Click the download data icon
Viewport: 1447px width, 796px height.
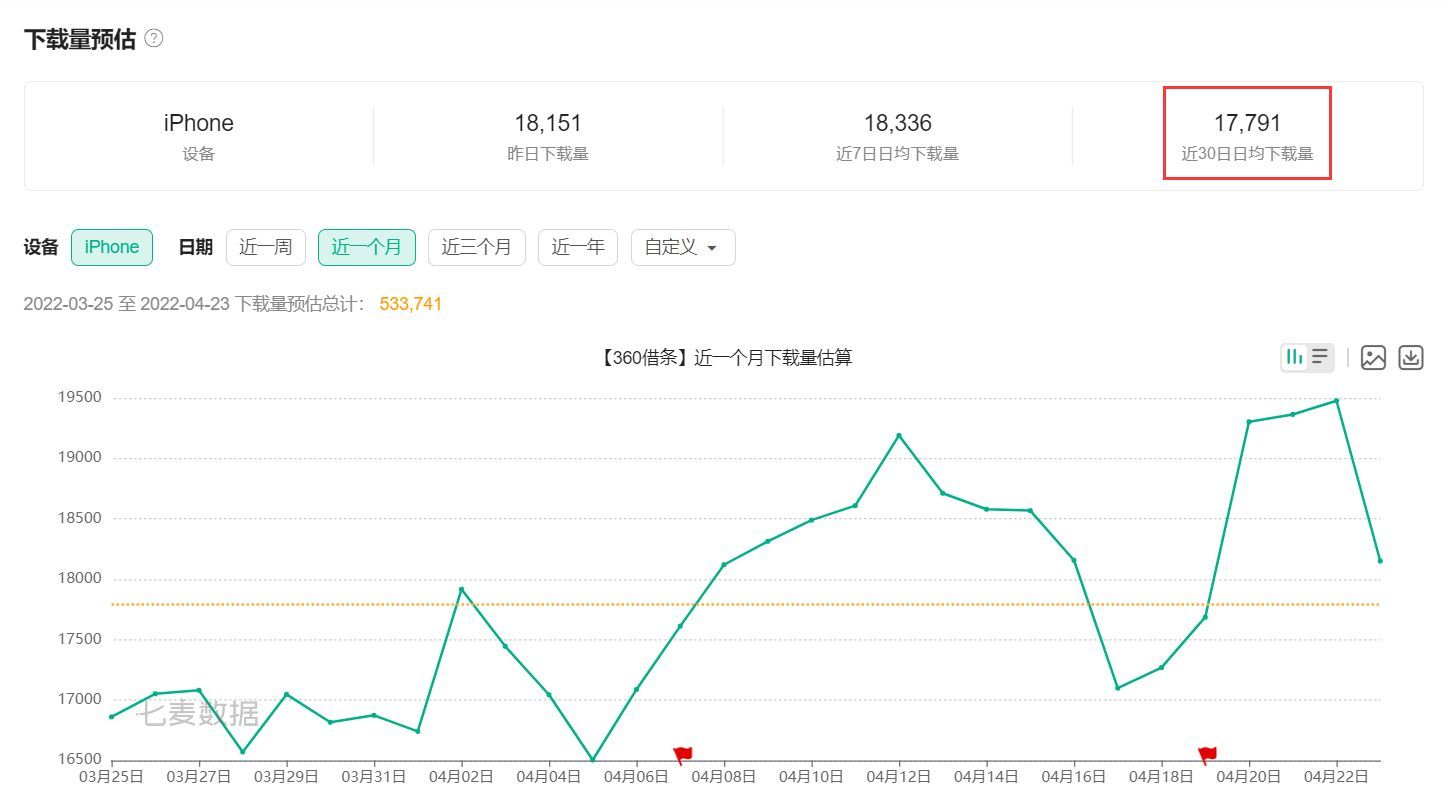coord(1410,358)
